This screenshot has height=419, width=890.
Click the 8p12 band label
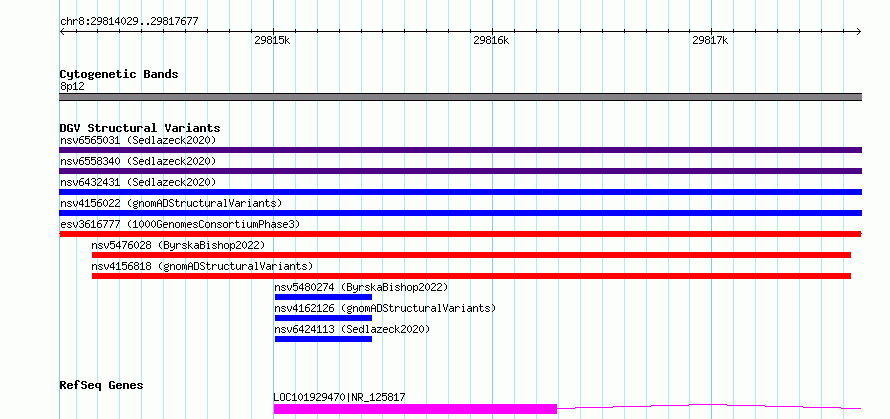tap(72, 86)
